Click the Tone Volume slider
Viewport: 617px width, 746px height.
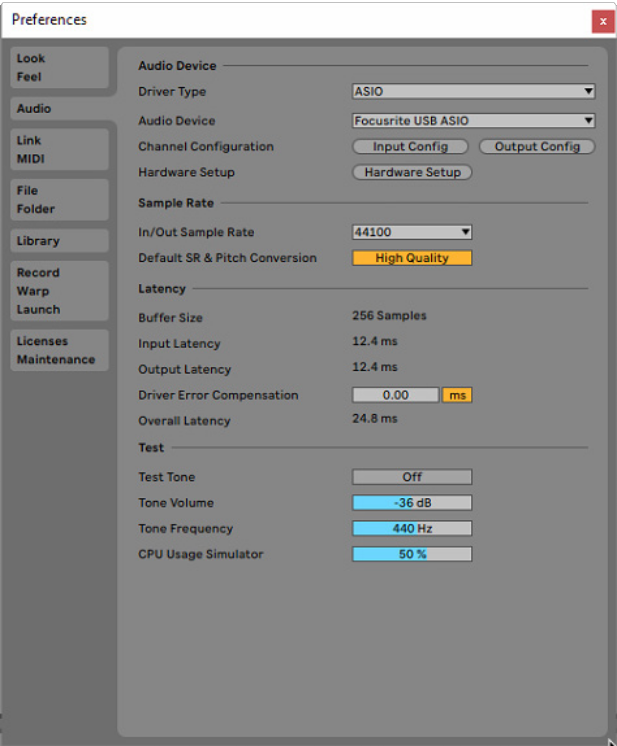(411, 503)
